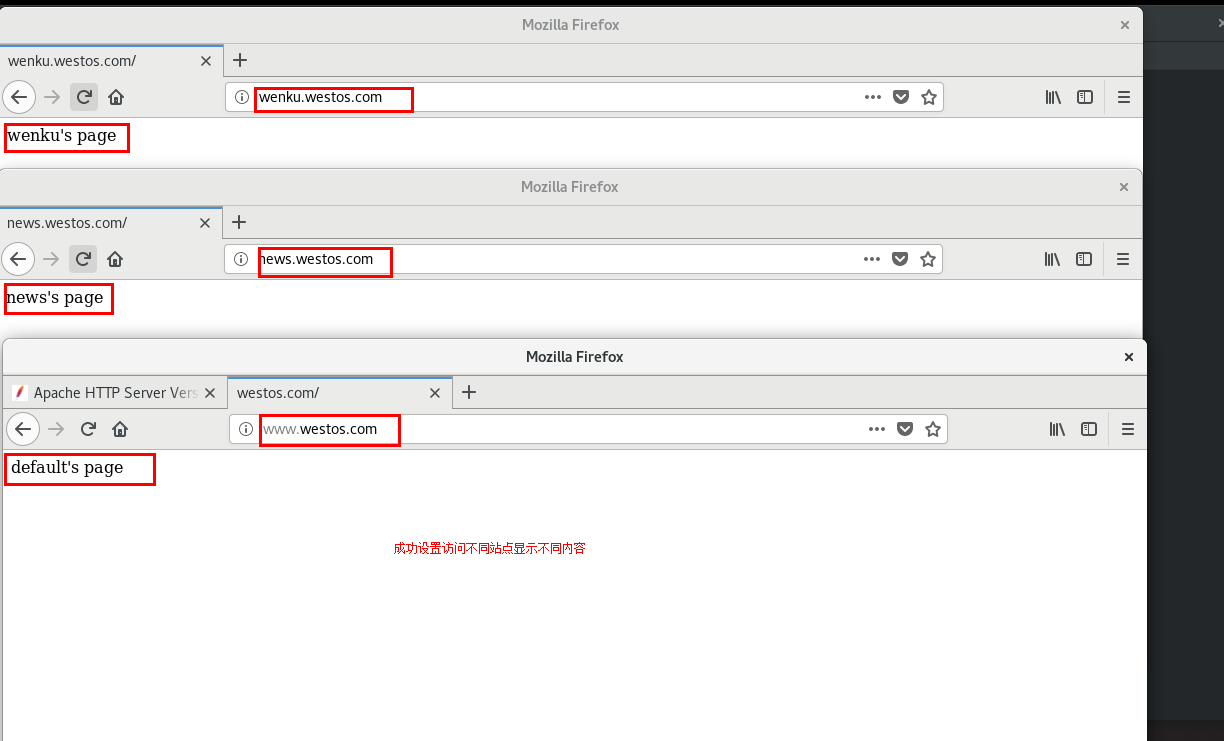This screenshot has height=741, width=1224.
Task: Open Library in wenku.westos.com window
Action: click(x=1053, y=97)
